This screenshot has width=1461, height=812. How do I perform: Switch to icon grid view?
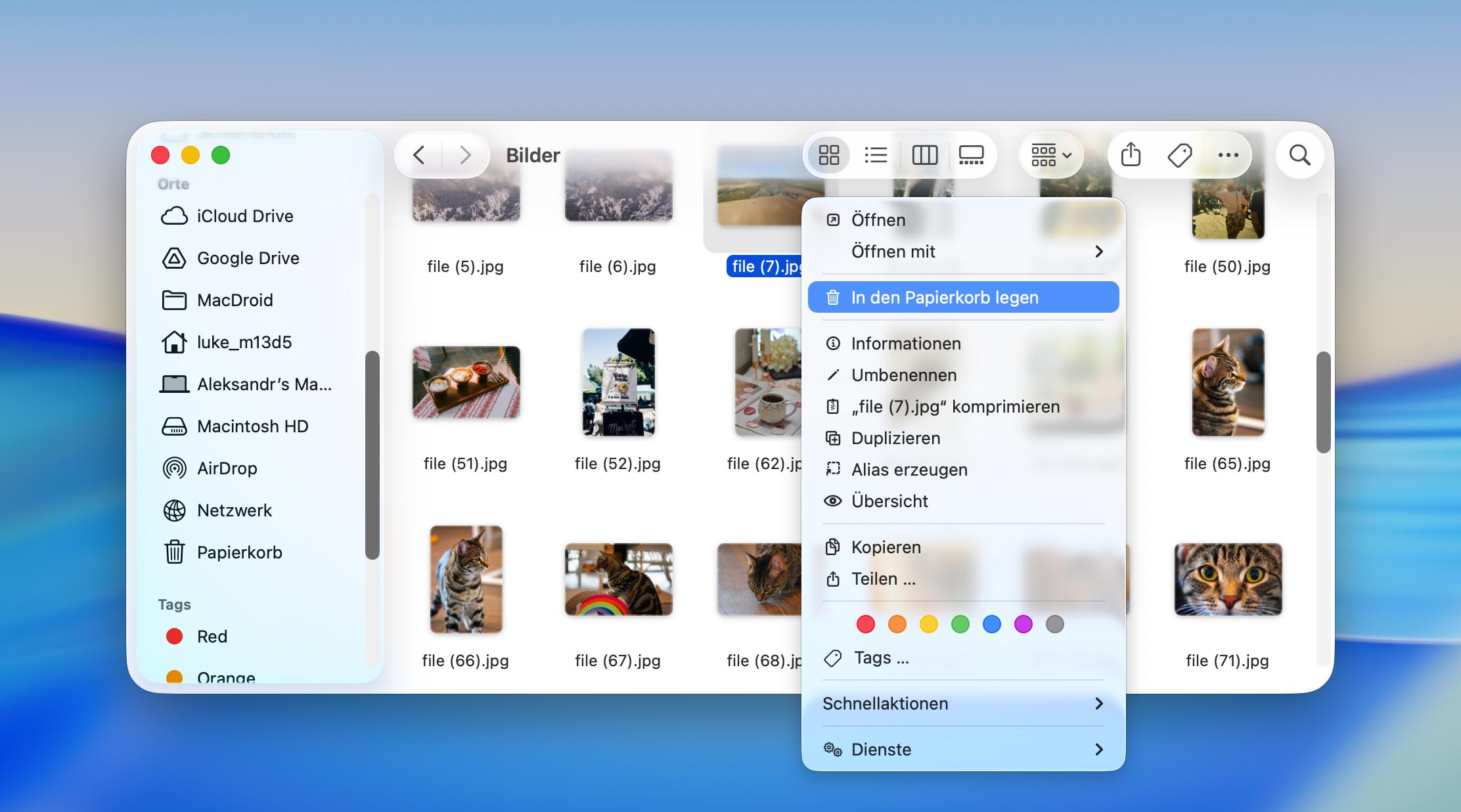828,155
